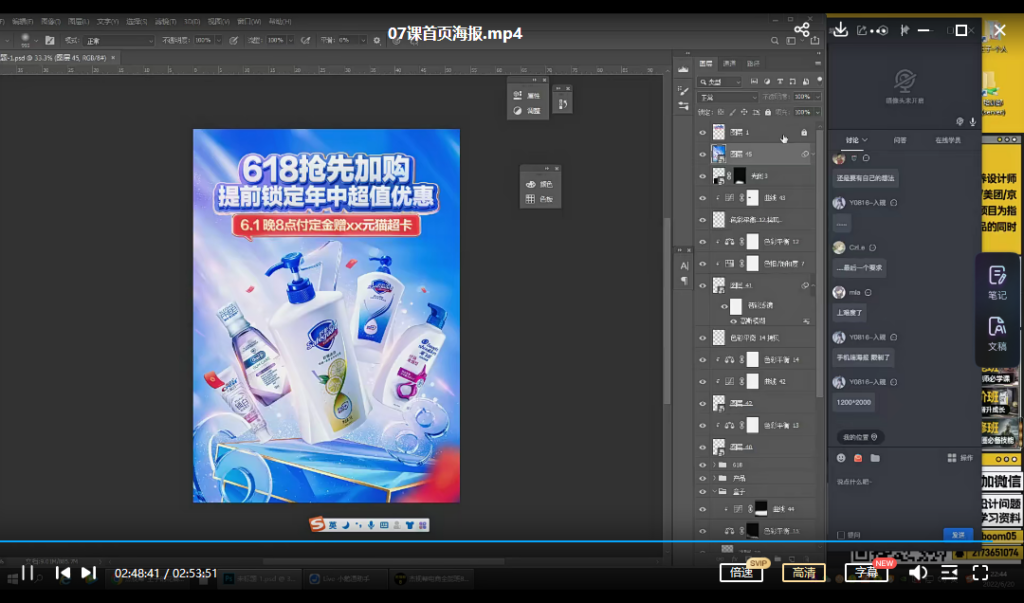The height and width of the screenshot is (603, 1024).
Task: Open the Brush settings panel icon
Action: 683,91
